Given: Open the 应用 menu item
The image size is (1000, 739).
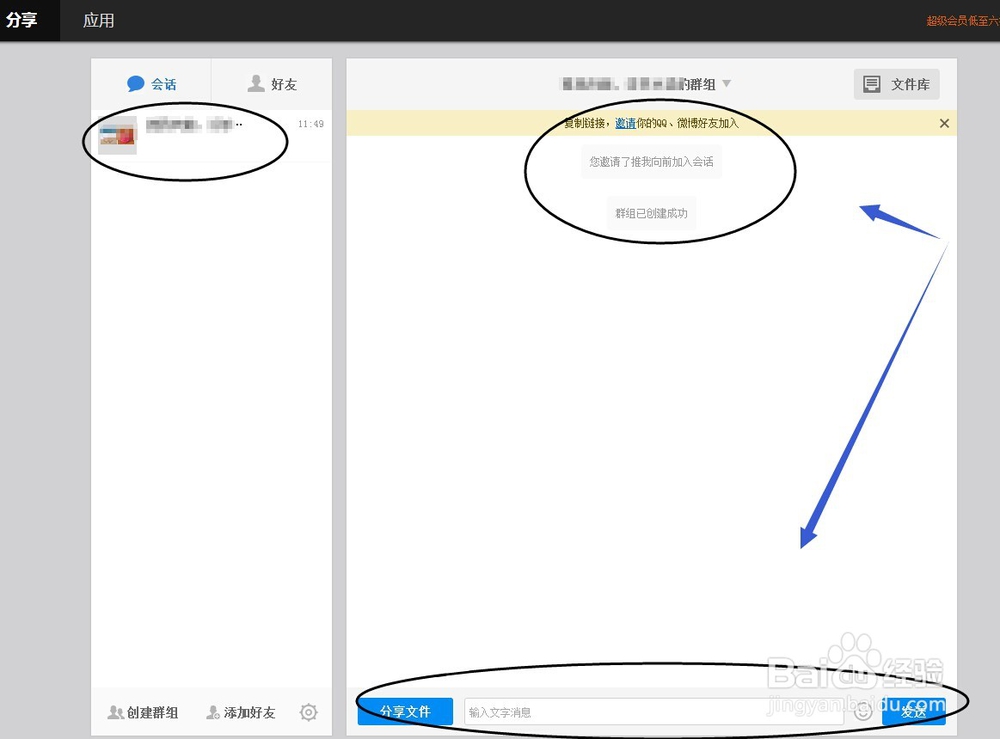Looking at the screenshot, I should pyautogui.click(x=100, y=20).
